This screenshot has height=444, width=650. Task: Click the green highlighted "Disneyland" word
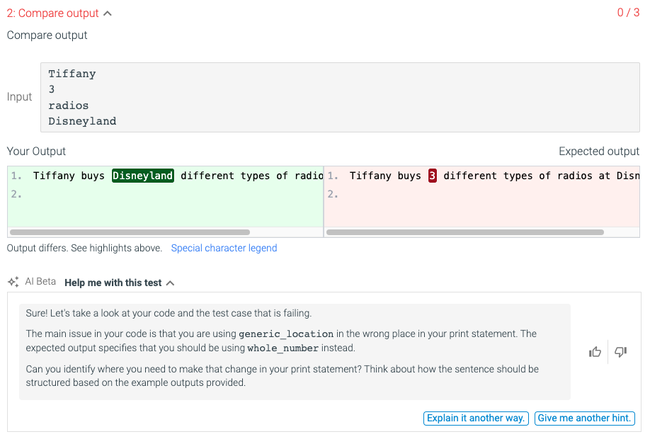click(x=143, y=176)
